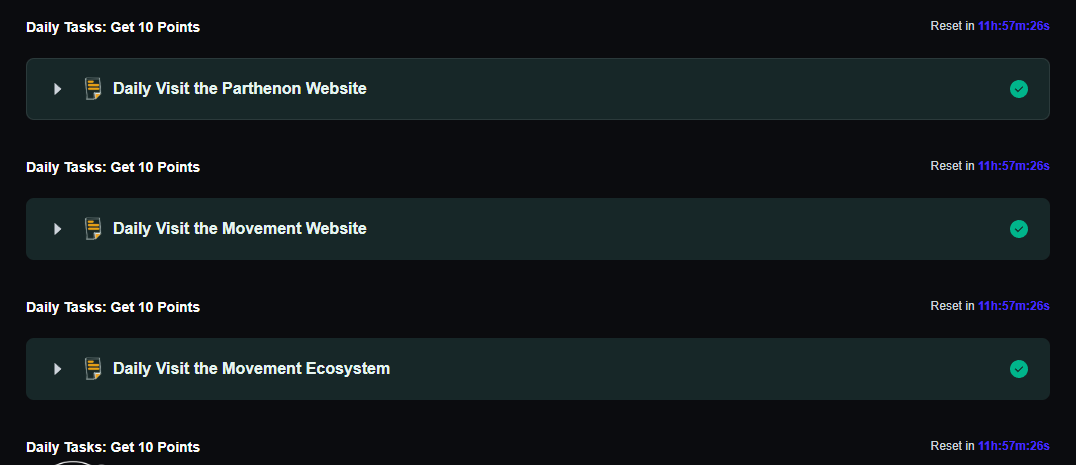Click the Daily Tasks heading above Movement Ecosystem task

[x=113, y=307]
